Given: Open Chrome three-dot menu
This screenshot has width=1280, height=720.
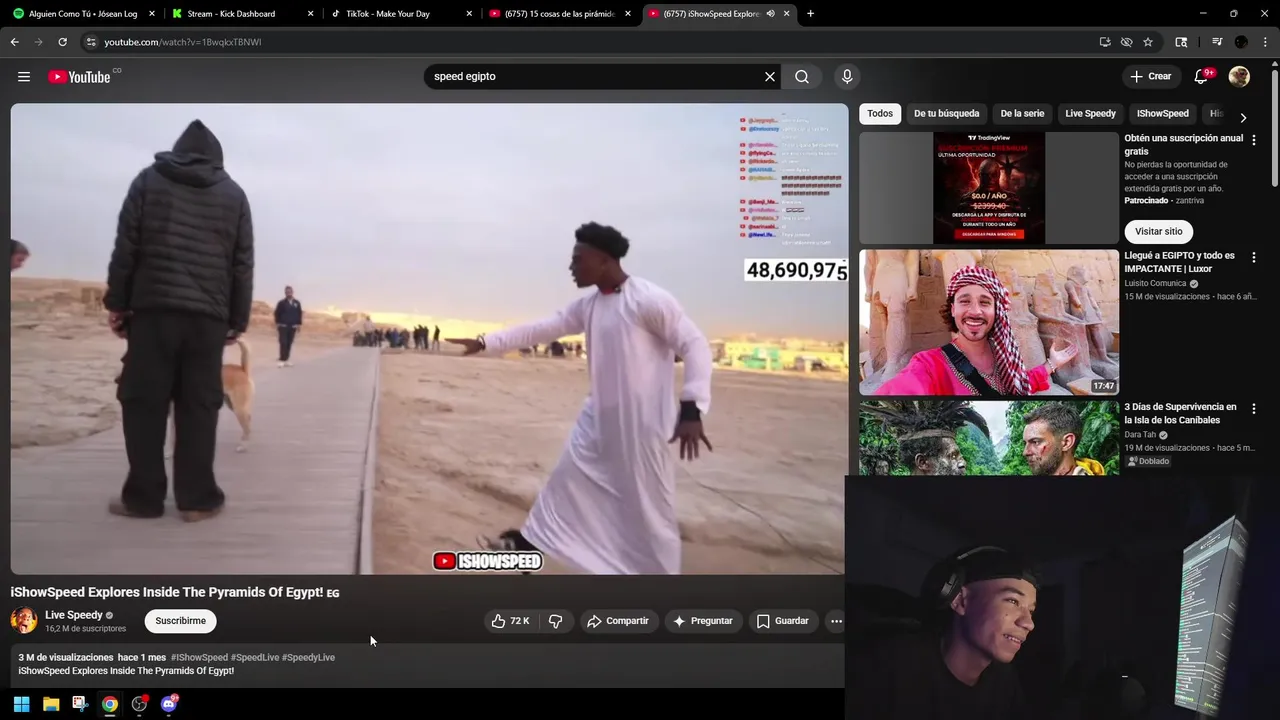Looking at the screenshot, I should click(1265, 42).
